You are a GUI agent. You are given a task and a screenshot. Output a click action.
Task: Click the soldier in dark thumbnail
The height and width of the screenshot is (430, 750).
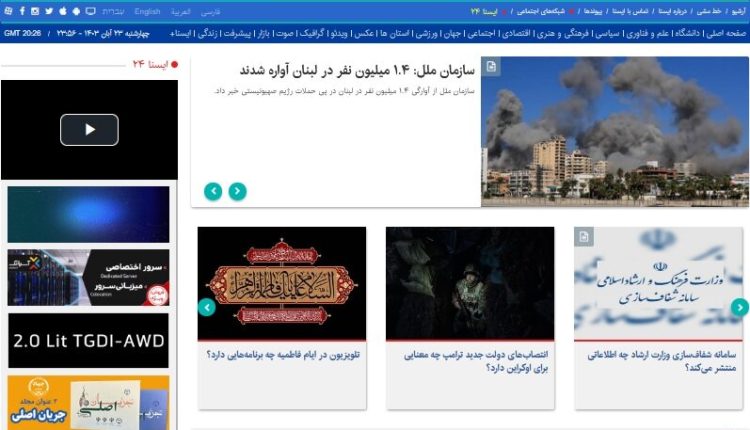[470, 283]
